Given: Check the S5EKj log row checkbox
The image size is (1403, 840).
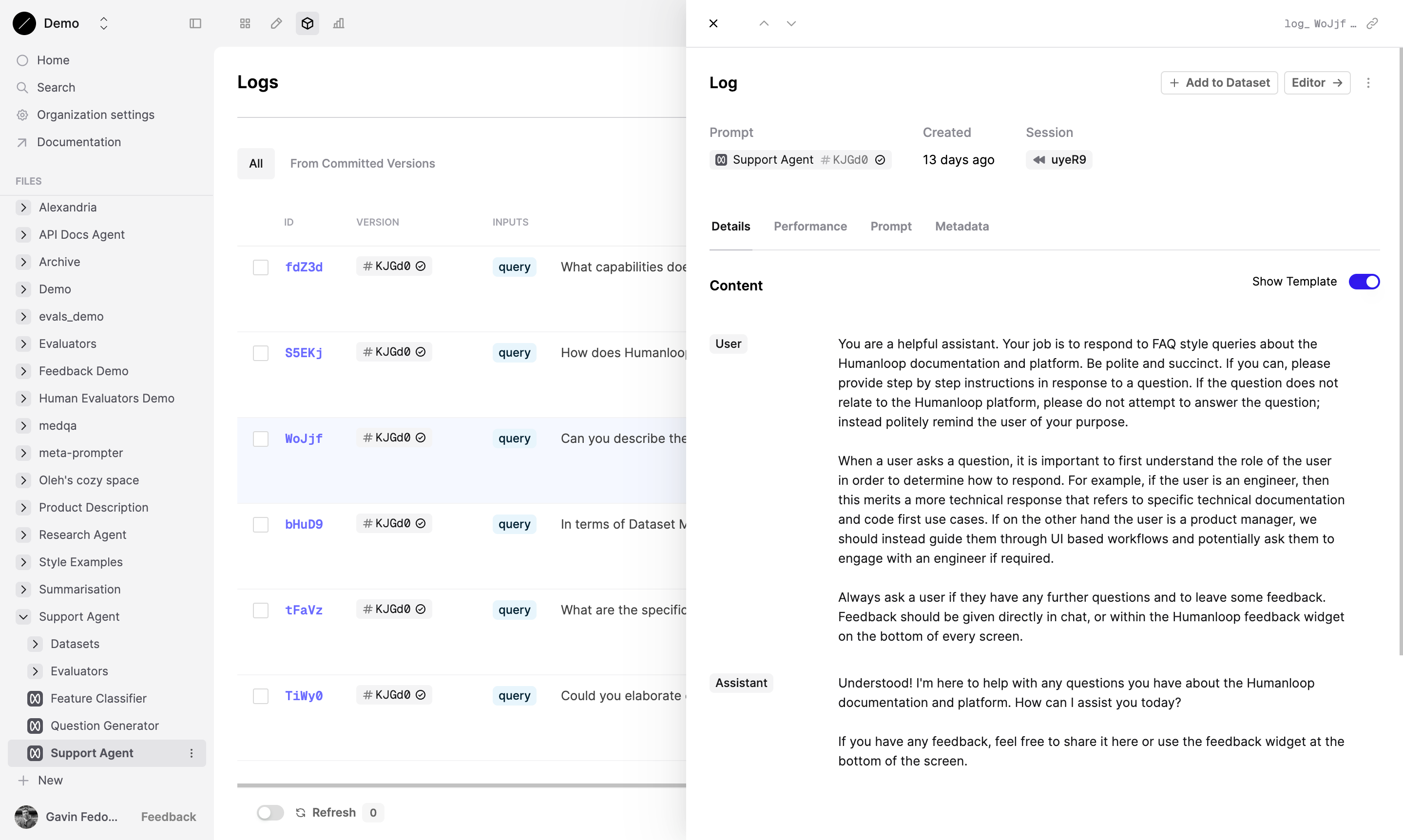Looking at the screenshot, I should [x=260, y=353].
